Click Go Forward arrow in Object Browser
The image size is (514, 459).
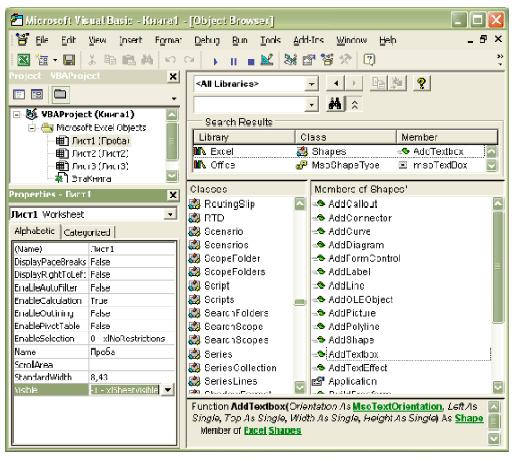354,83
